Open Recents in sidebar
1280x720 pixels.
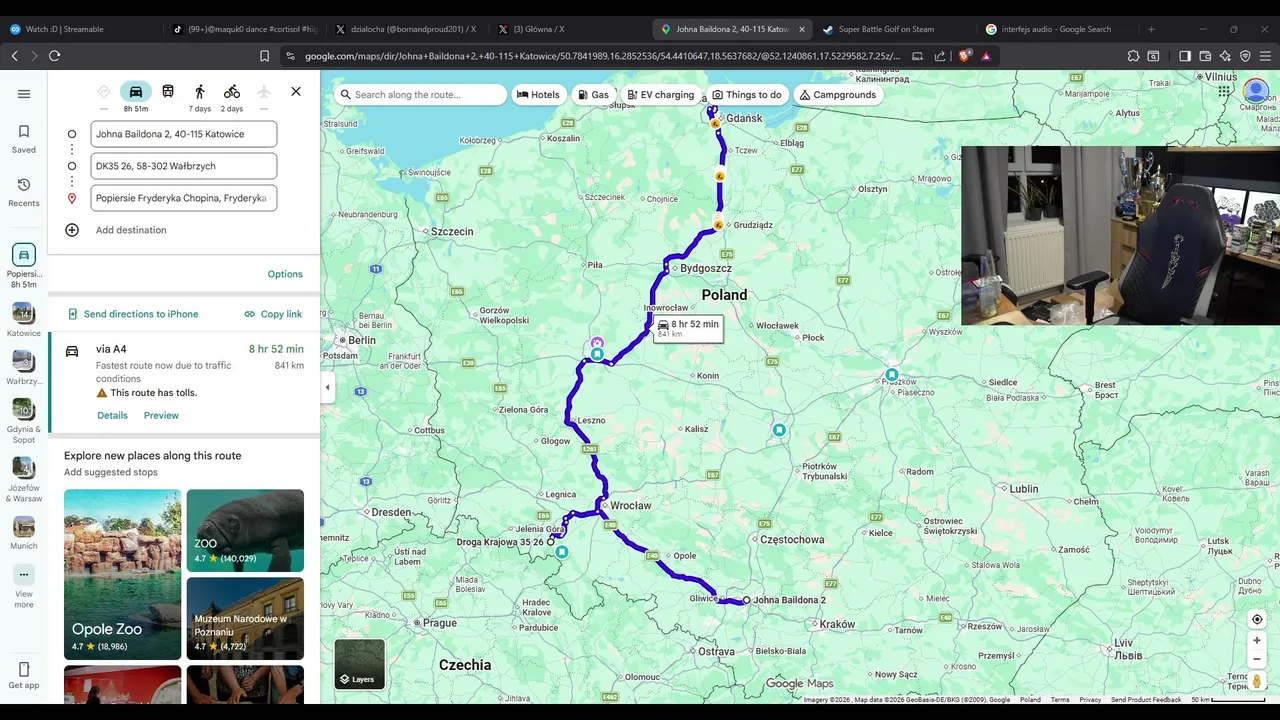(24, 193)
